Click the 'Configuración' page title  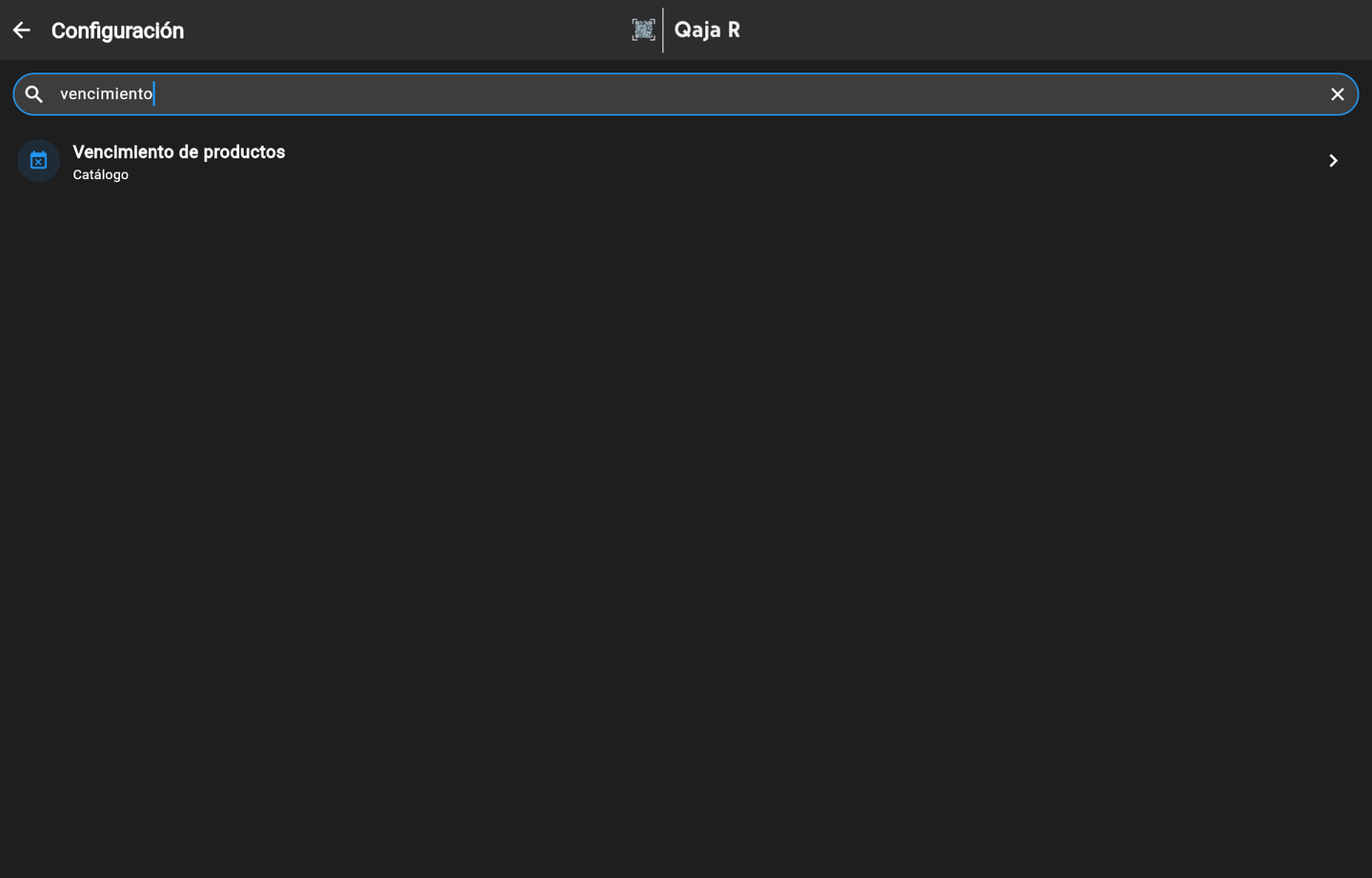(x=117, y=30)
